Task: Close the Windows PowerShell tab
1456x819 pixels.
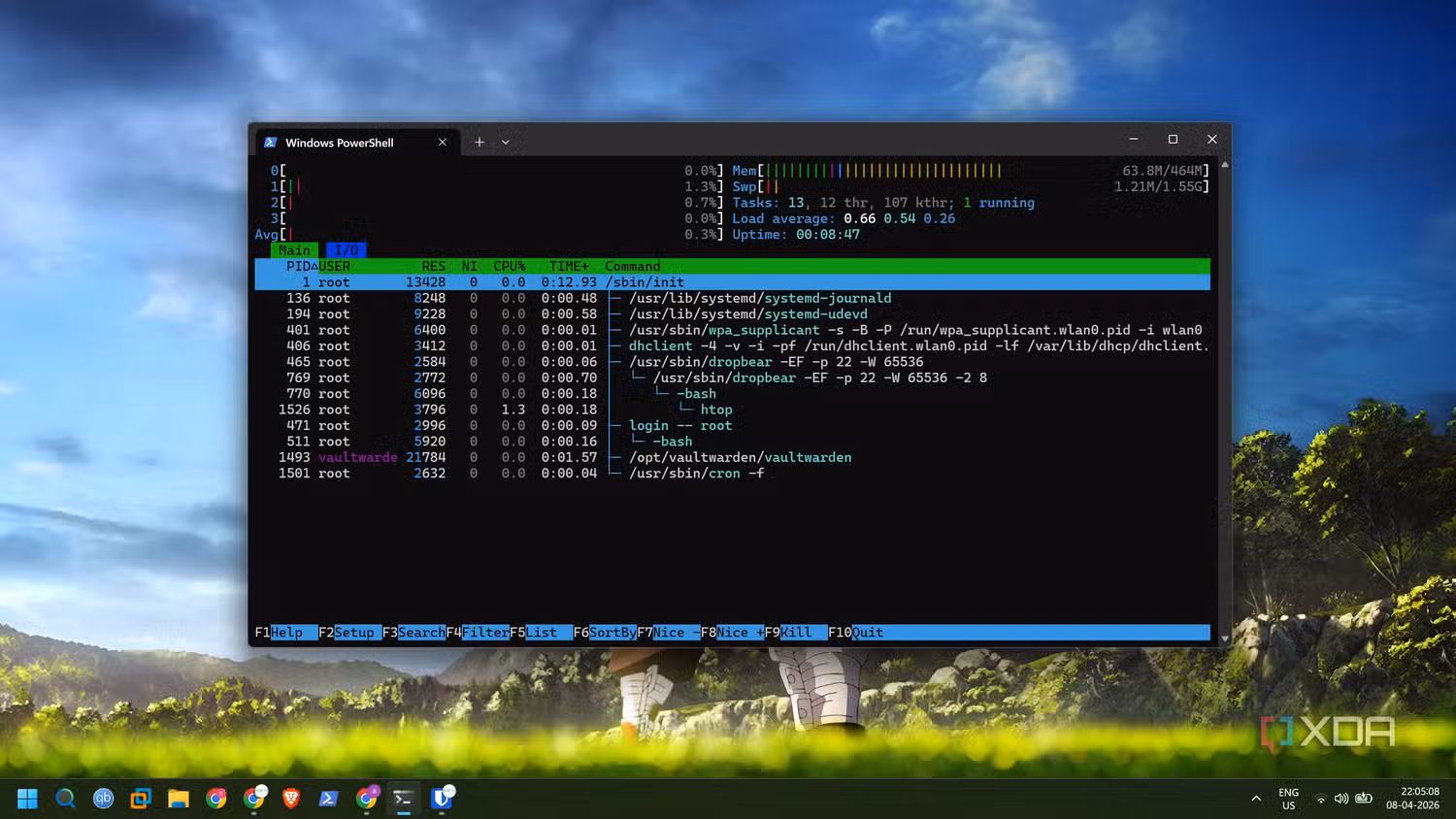Action: tap(443, 142)
